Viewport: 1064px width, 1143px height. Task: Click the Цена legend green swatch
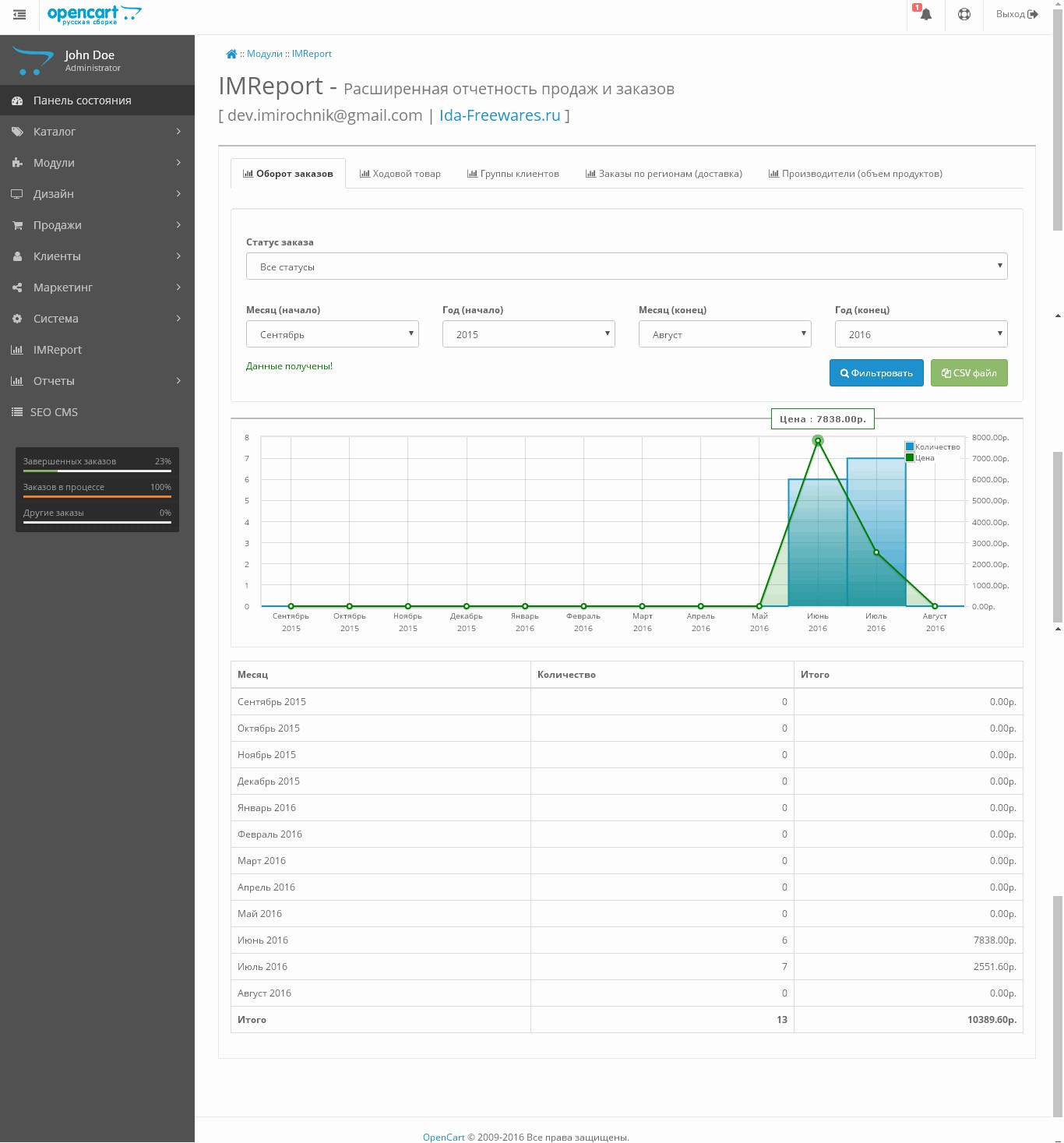pos(910,457)
